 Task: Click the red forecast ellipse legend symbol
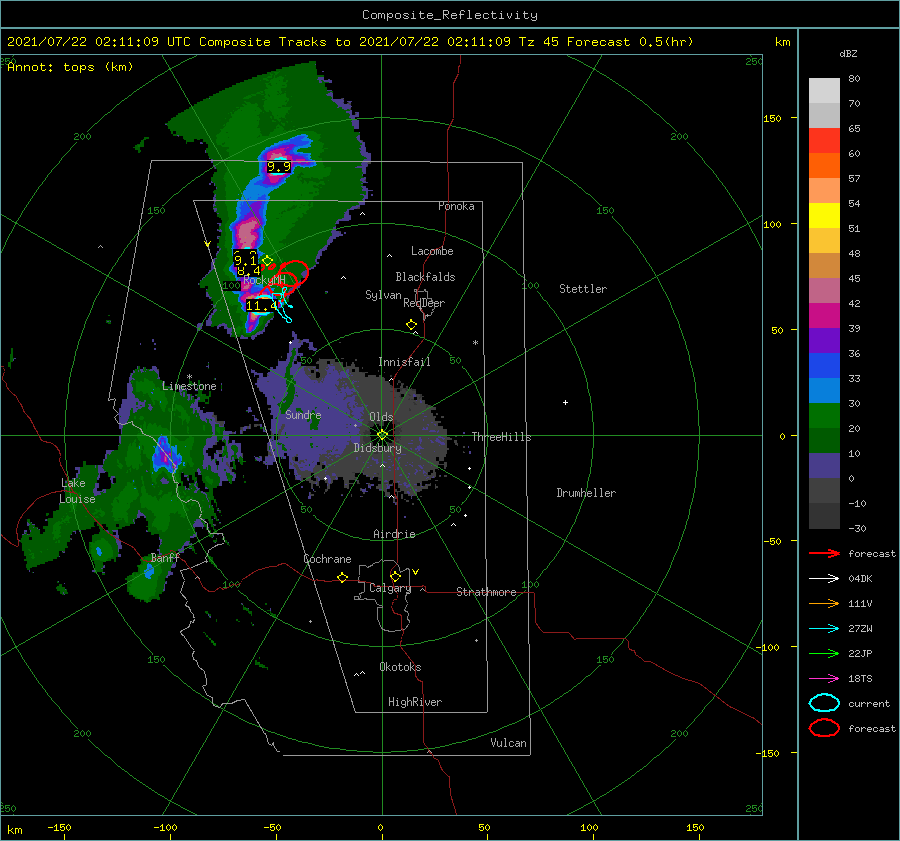[x=824, y=728]
